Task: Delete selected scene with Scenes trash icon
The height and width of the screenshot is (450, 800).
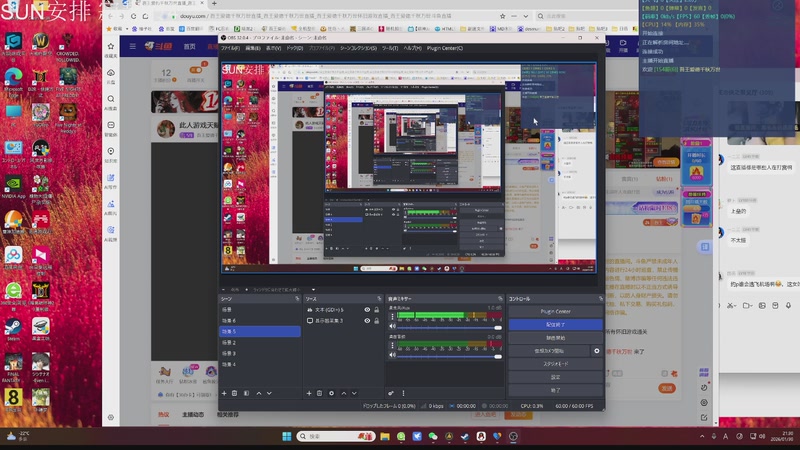Action: click(235, 393)
